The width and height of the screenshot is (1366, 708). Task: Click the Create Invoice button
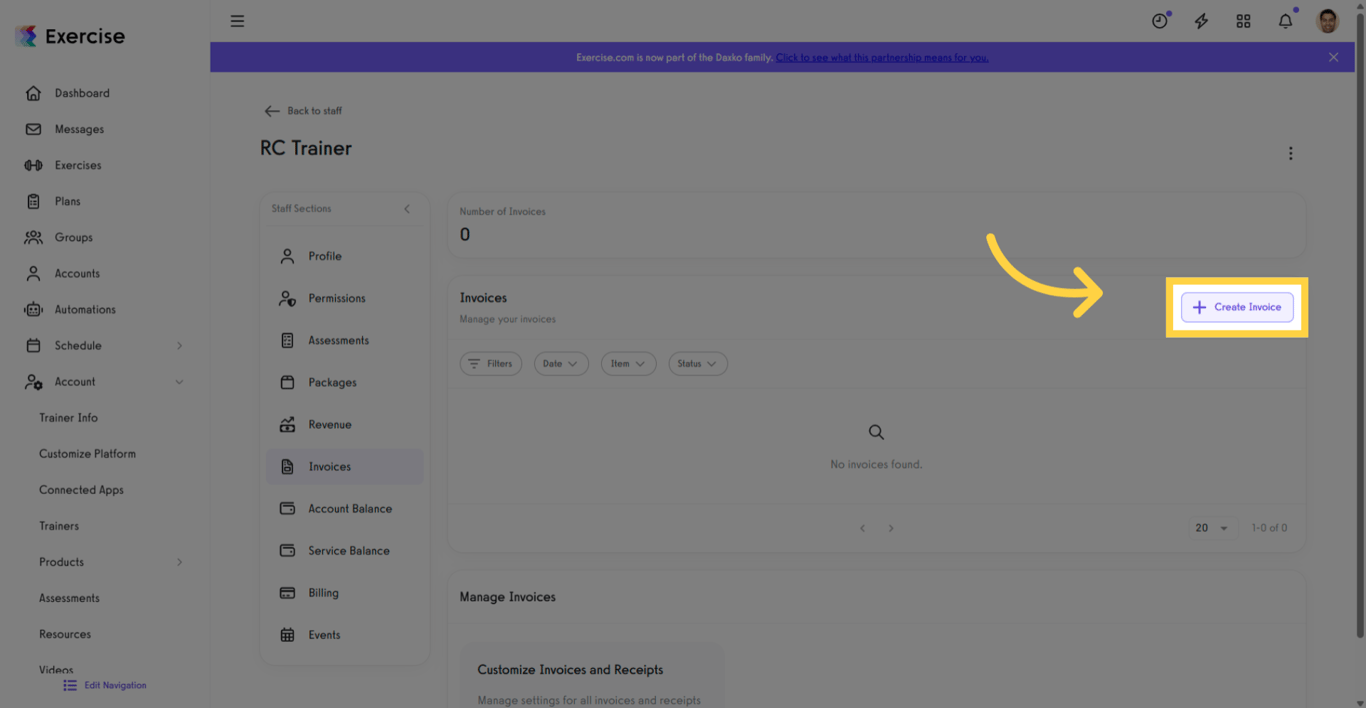coord(1237,307)
